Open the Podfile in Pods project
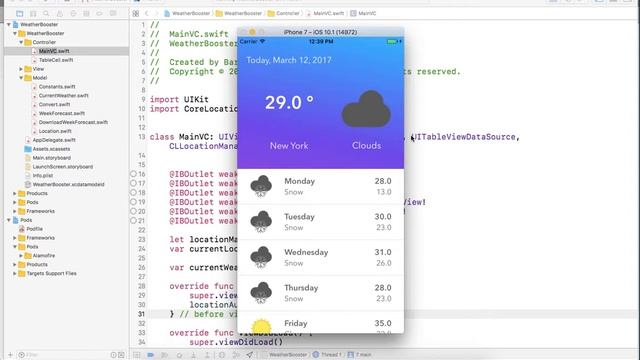 [34, 229]
